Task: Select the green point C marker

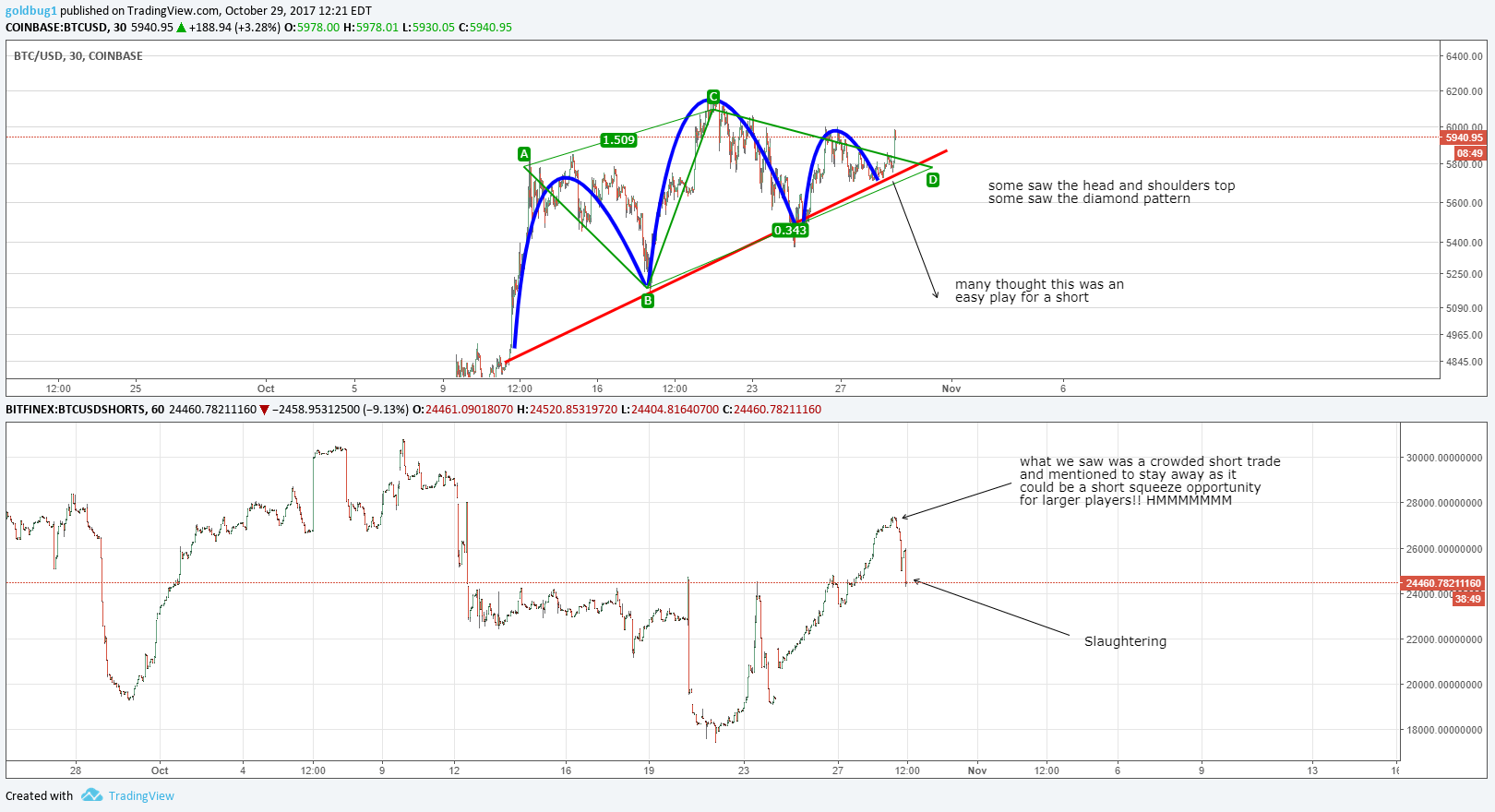Action: [x=713, y=97]
